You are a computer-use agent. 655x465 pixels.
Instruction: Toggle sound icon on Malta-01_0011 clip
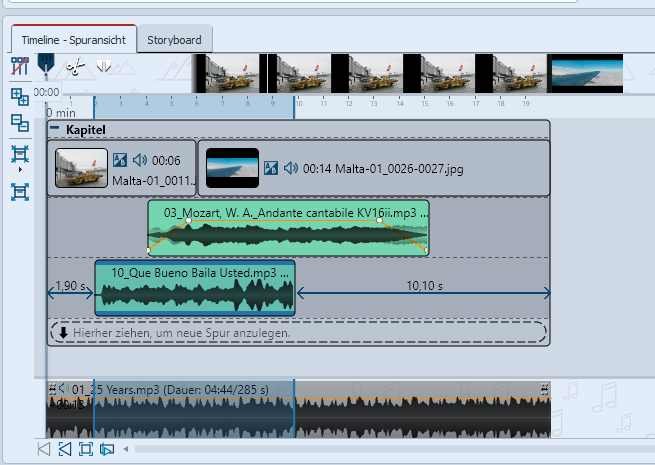(x=140, y=160)
